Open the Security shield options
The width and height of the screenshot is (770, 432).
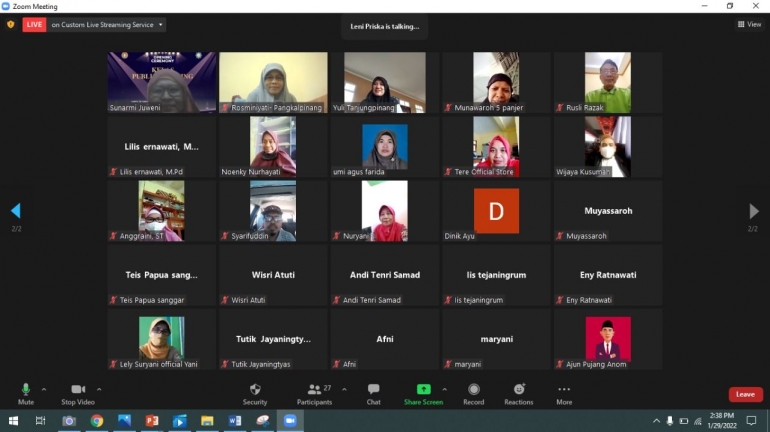pyautogui.click(x=255, y=391)
